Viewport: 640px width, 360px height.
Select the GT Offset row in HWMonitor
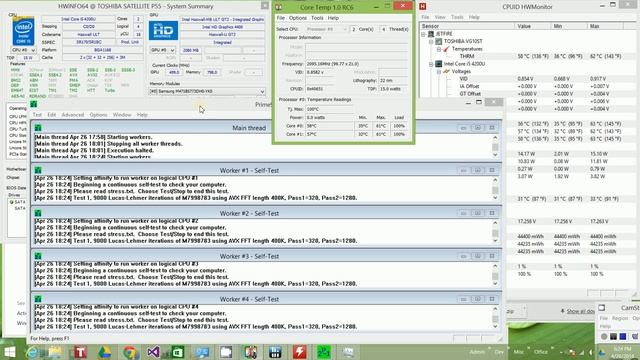tap(529, 94)
